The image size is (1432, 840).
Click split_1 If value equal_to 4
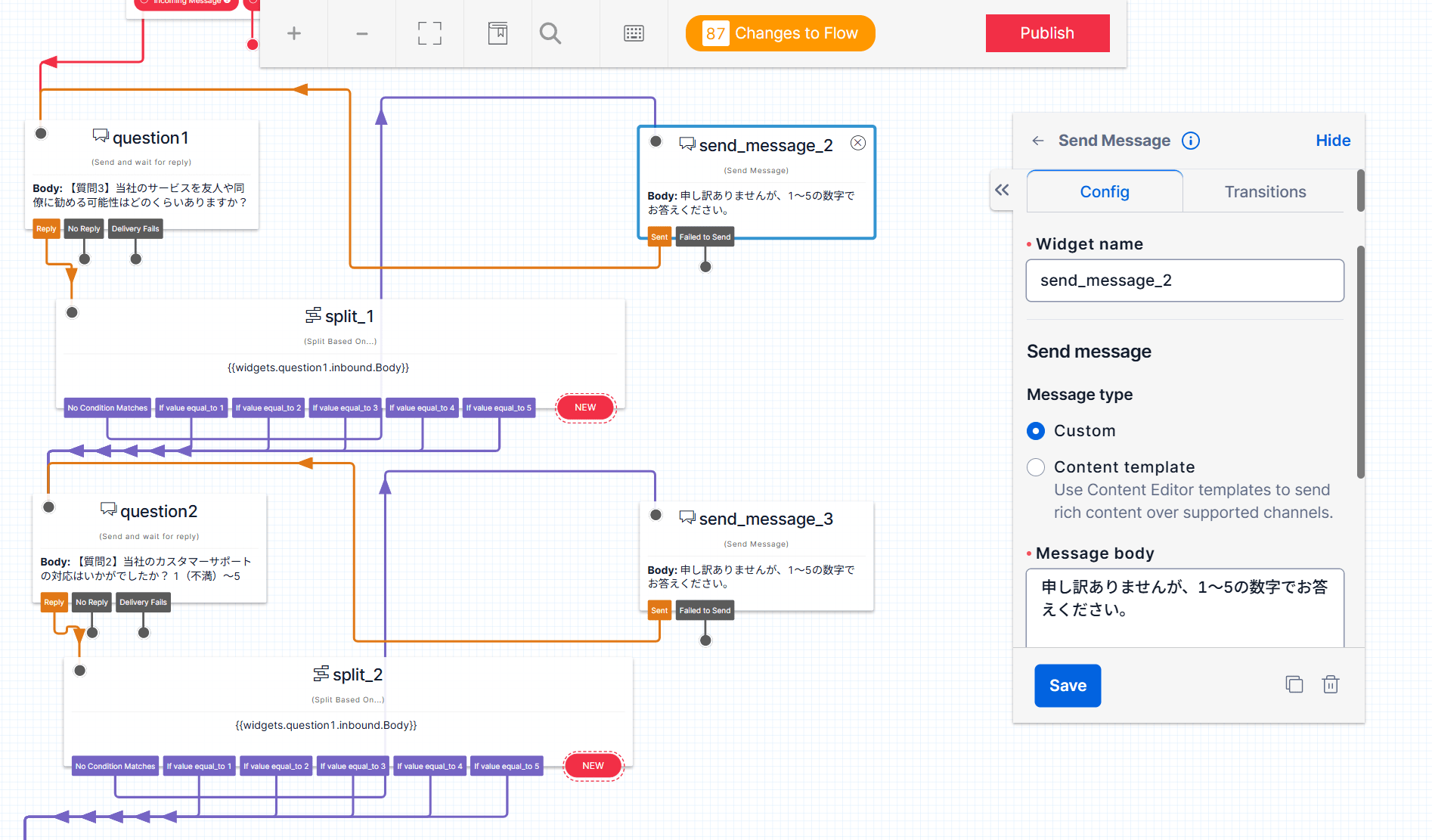coord(422,408)
